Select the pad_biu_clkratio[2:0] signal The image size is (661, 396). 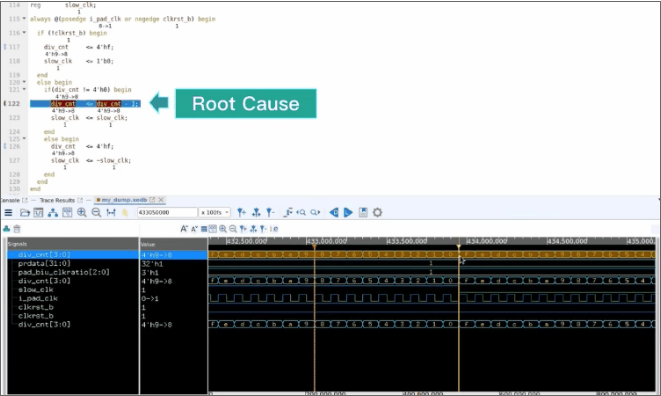point(64,272)
